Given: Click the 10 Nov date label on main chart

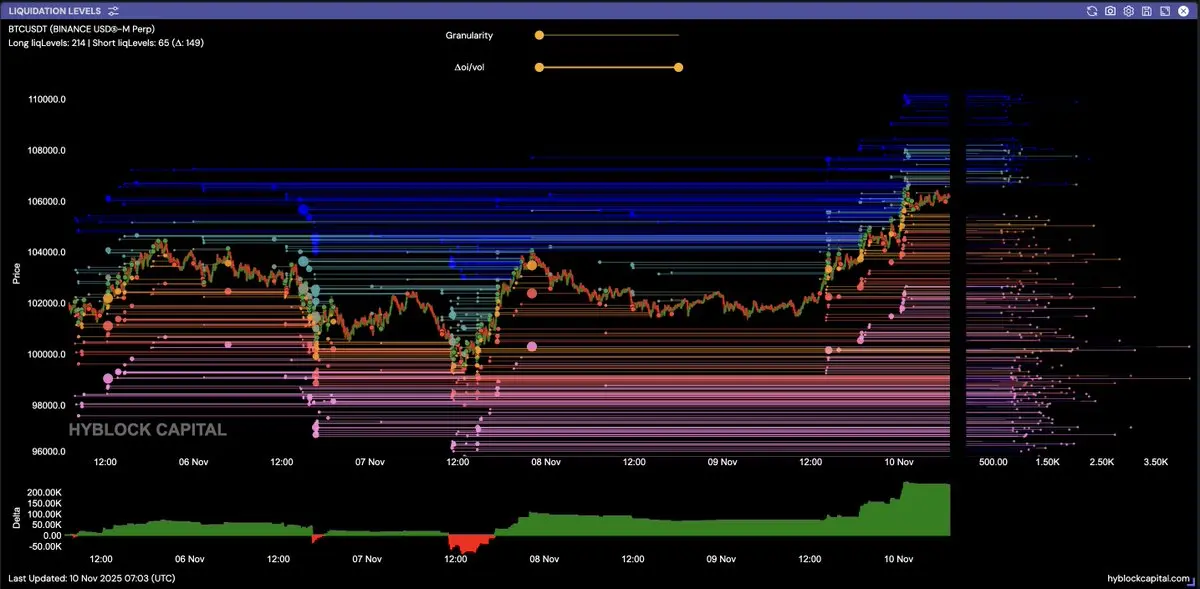Looking at the screenshot, I should [x=900, y=462].
